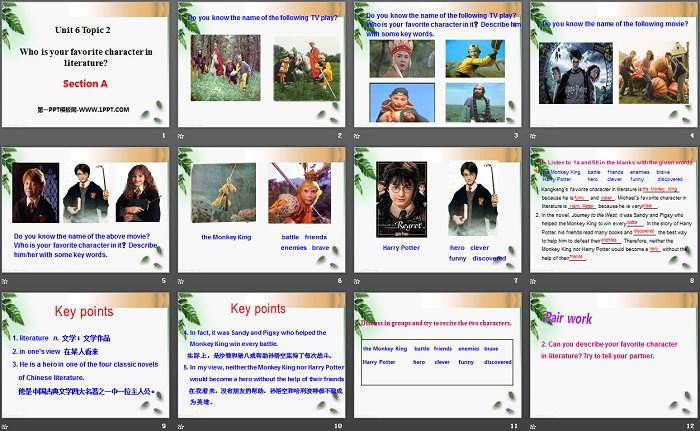Select slide 7 with Harry Potter poster
This screenshot has height=431, width=700.
tap(438, 210)
